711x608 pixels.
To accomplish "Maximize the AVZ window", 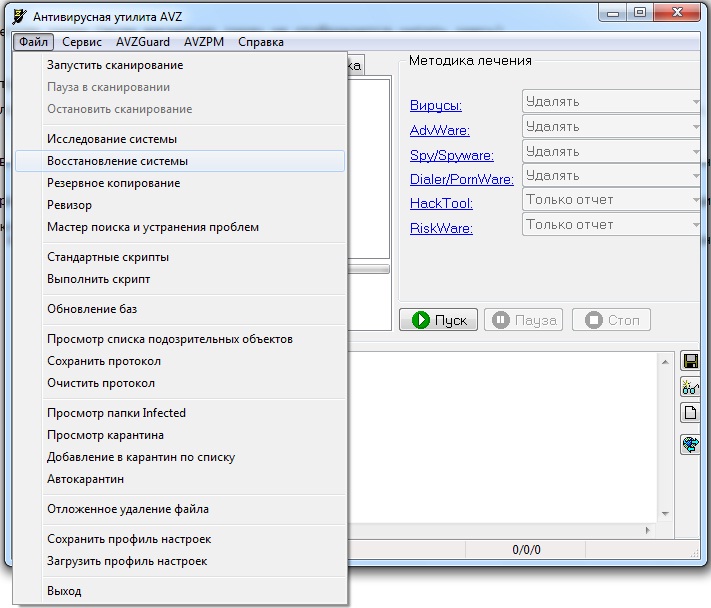I will [640, 13].
